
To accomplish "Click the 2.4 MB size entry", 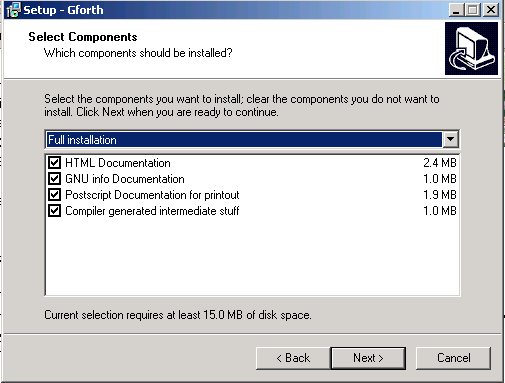I will pos(440,163).
